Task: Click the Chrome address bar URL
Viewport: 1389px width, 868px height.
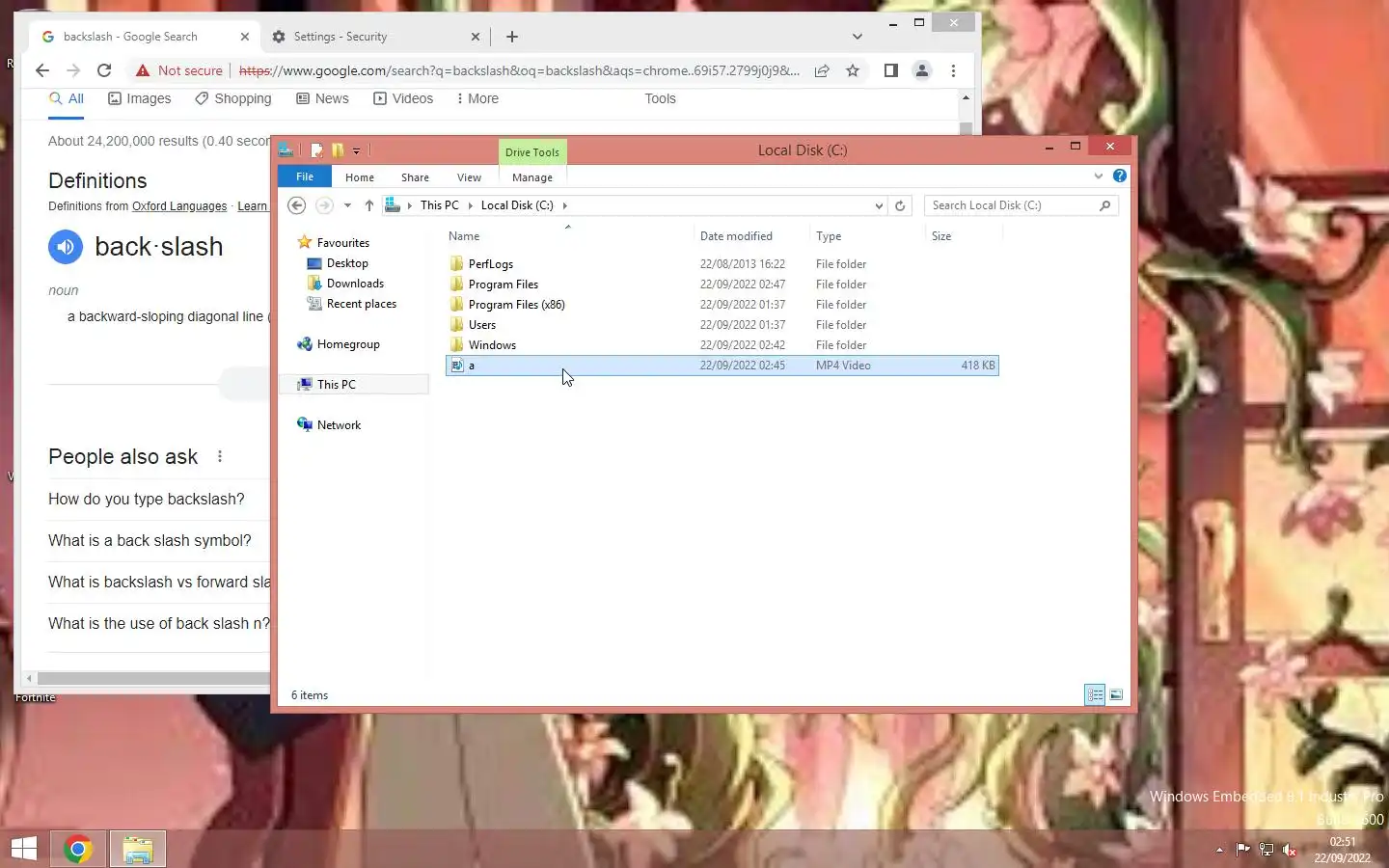Action: 519,70
